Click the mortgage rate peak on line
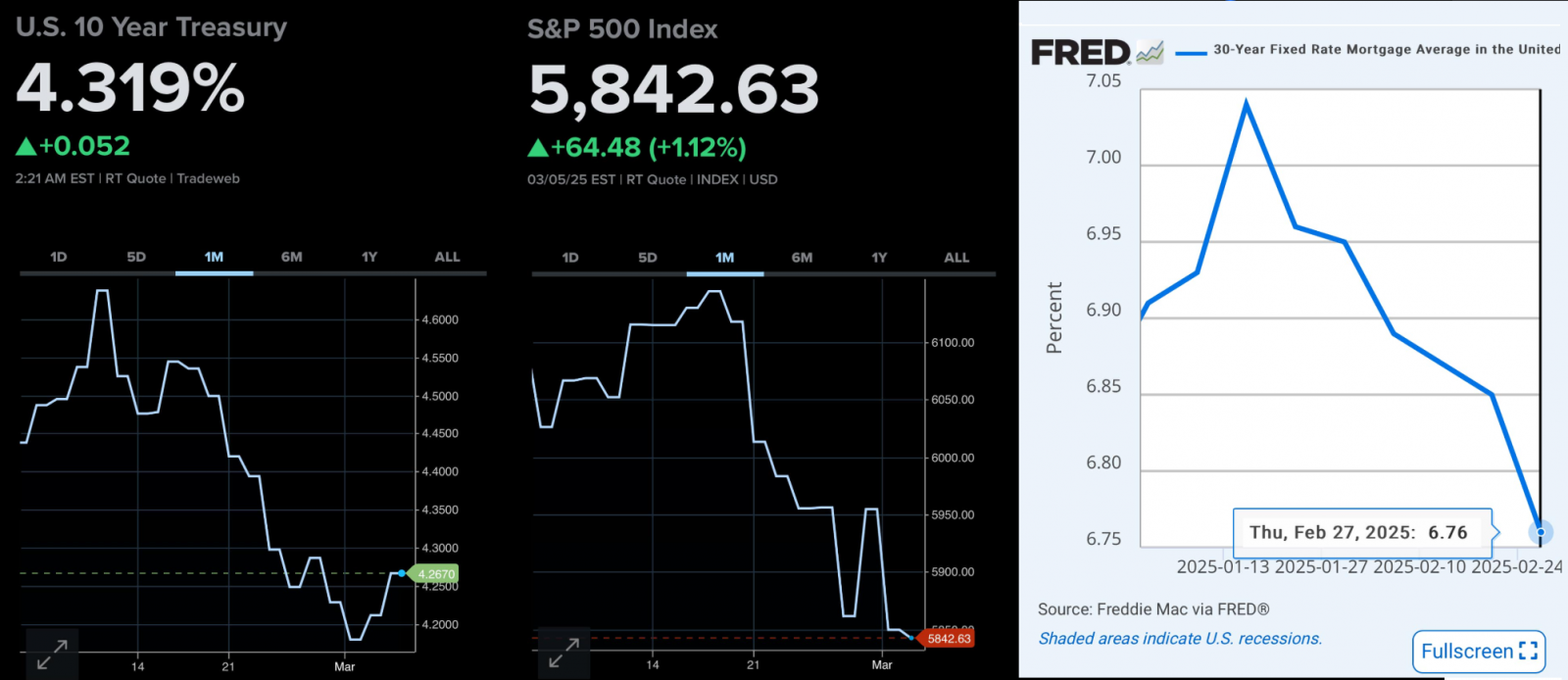Screen dimensions: 1568x680 pos(1246,102)
